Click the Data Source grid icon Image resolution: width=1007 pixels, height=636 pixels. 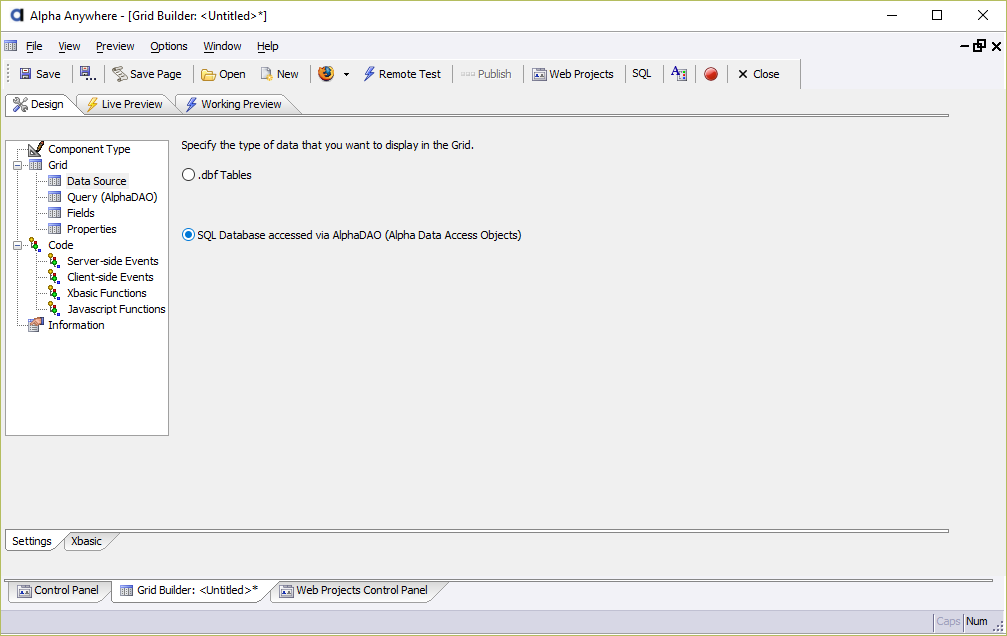(x=55, y=181)
